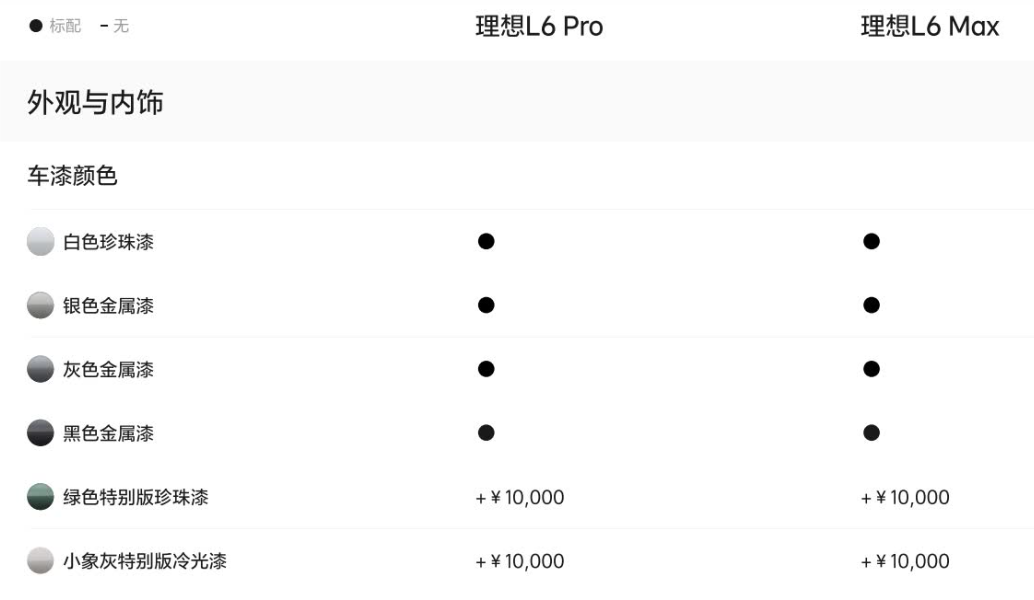
Task: Click the 车漆颜色 subsection title
Action: [x=72, y=176]
